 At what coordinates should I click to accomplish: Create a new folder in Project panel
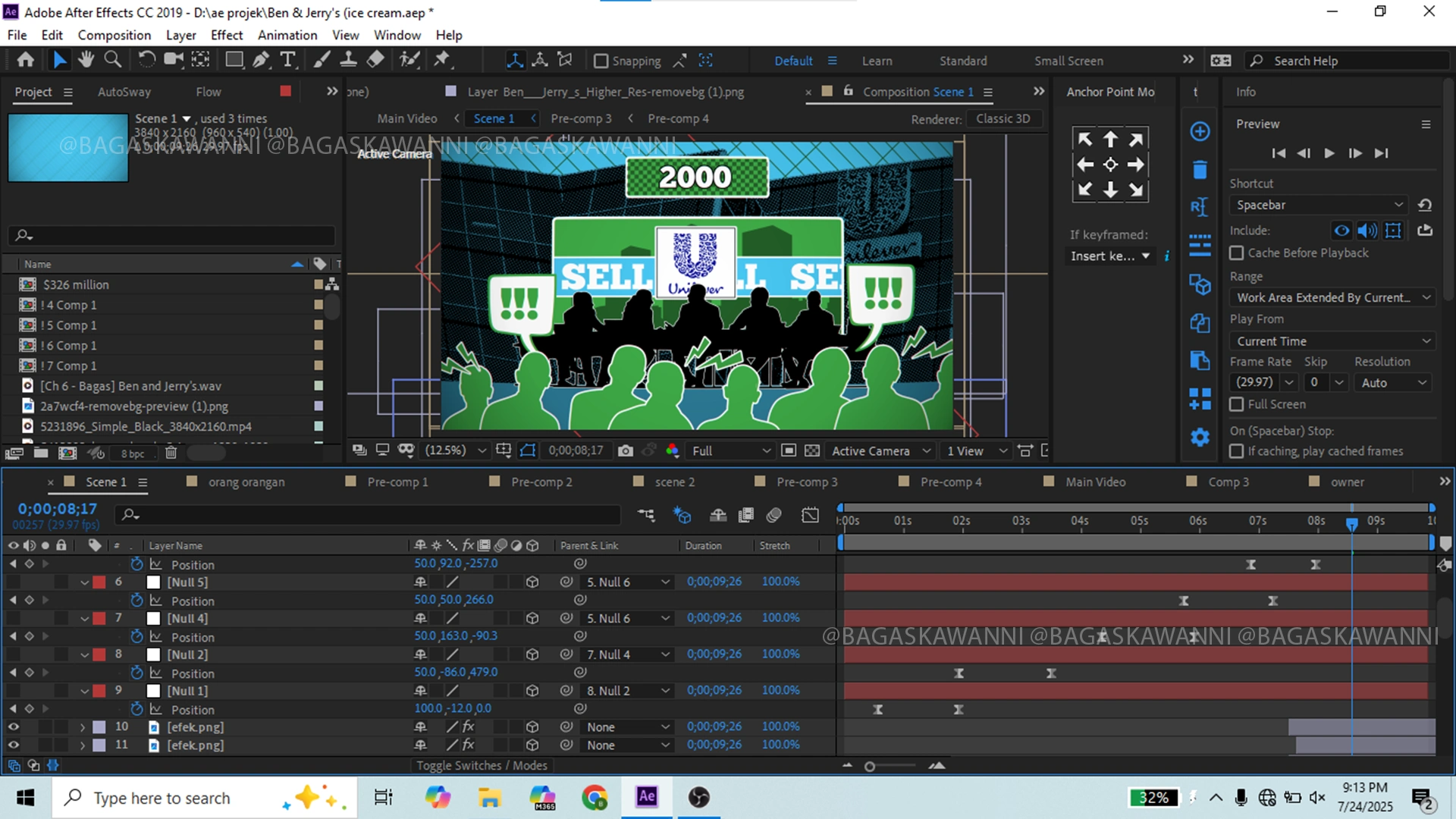(41, 453)
